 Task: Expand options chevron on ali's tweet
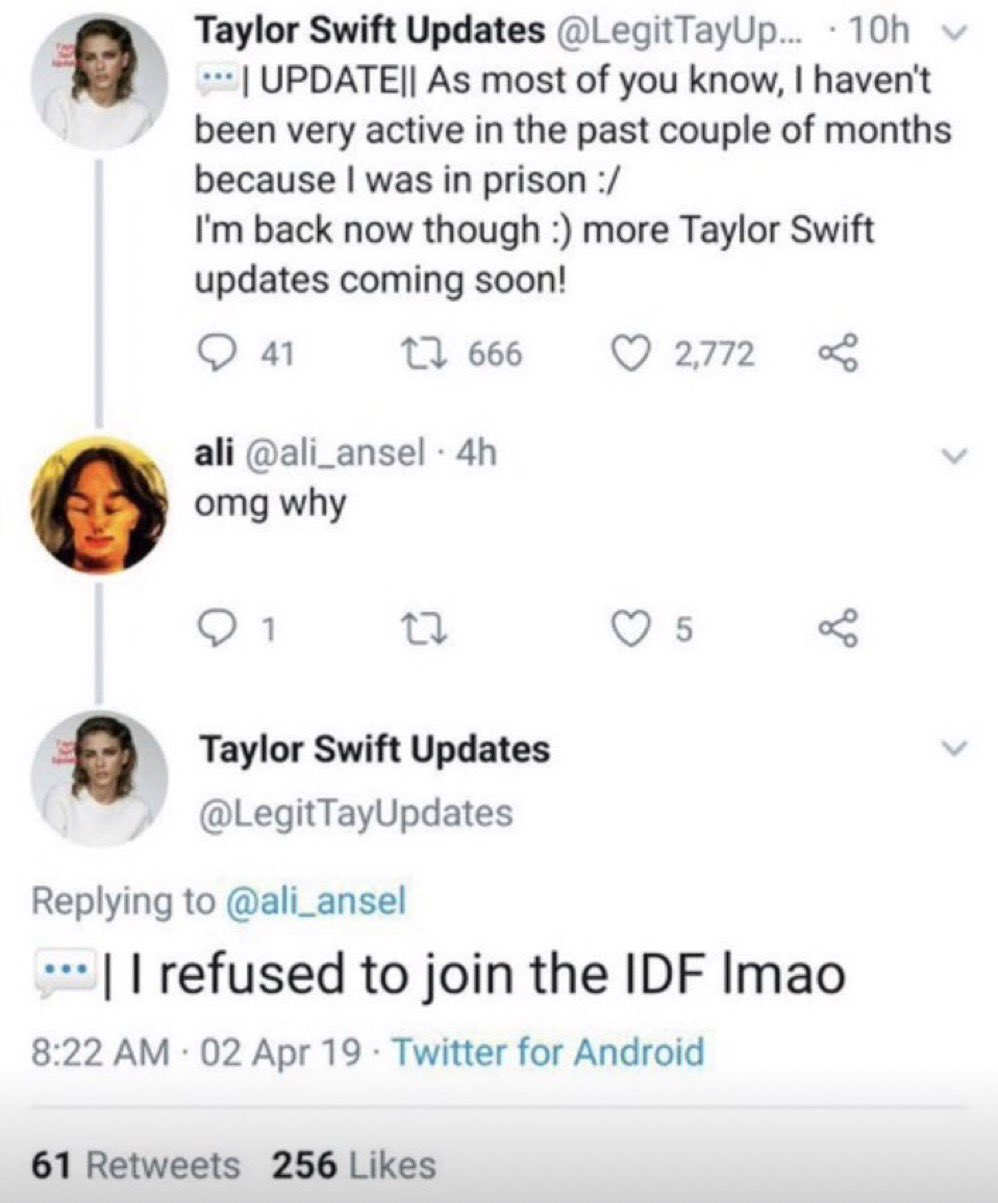(x=956, y=455)
